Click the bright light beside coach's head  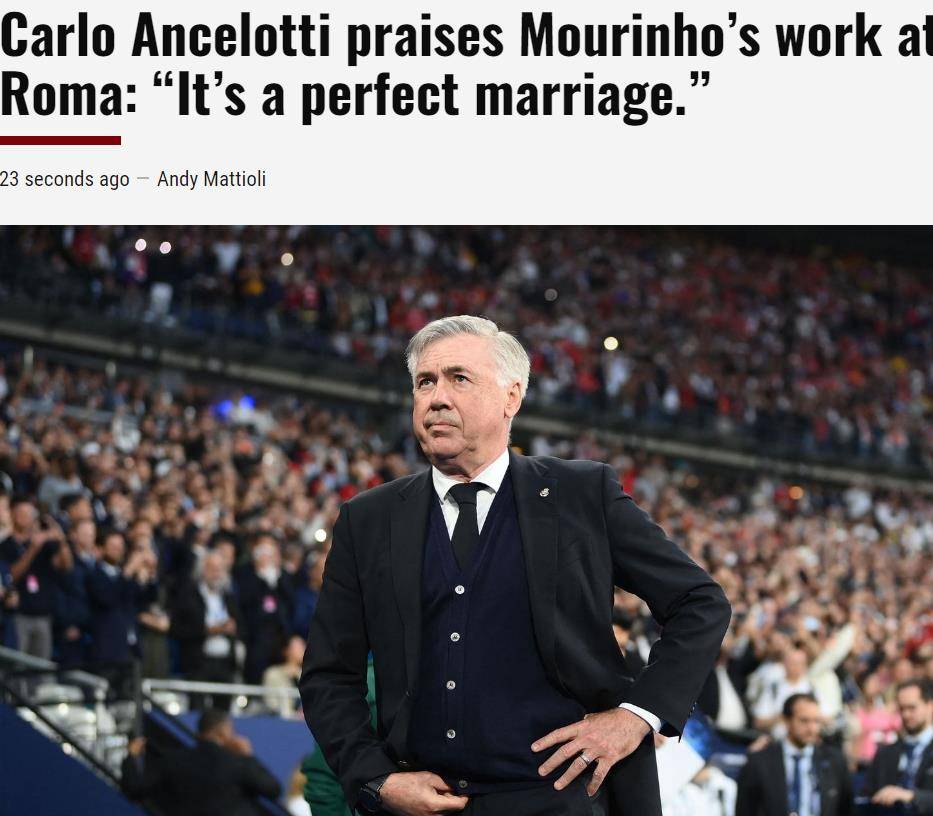[610, 343]
